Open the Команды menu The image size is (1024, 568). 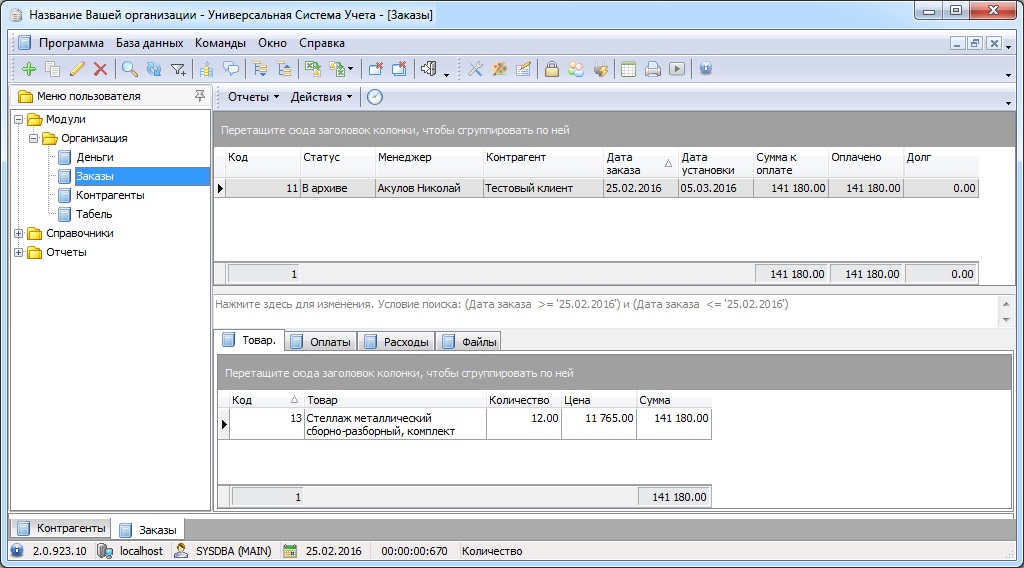tap(220, 43)
